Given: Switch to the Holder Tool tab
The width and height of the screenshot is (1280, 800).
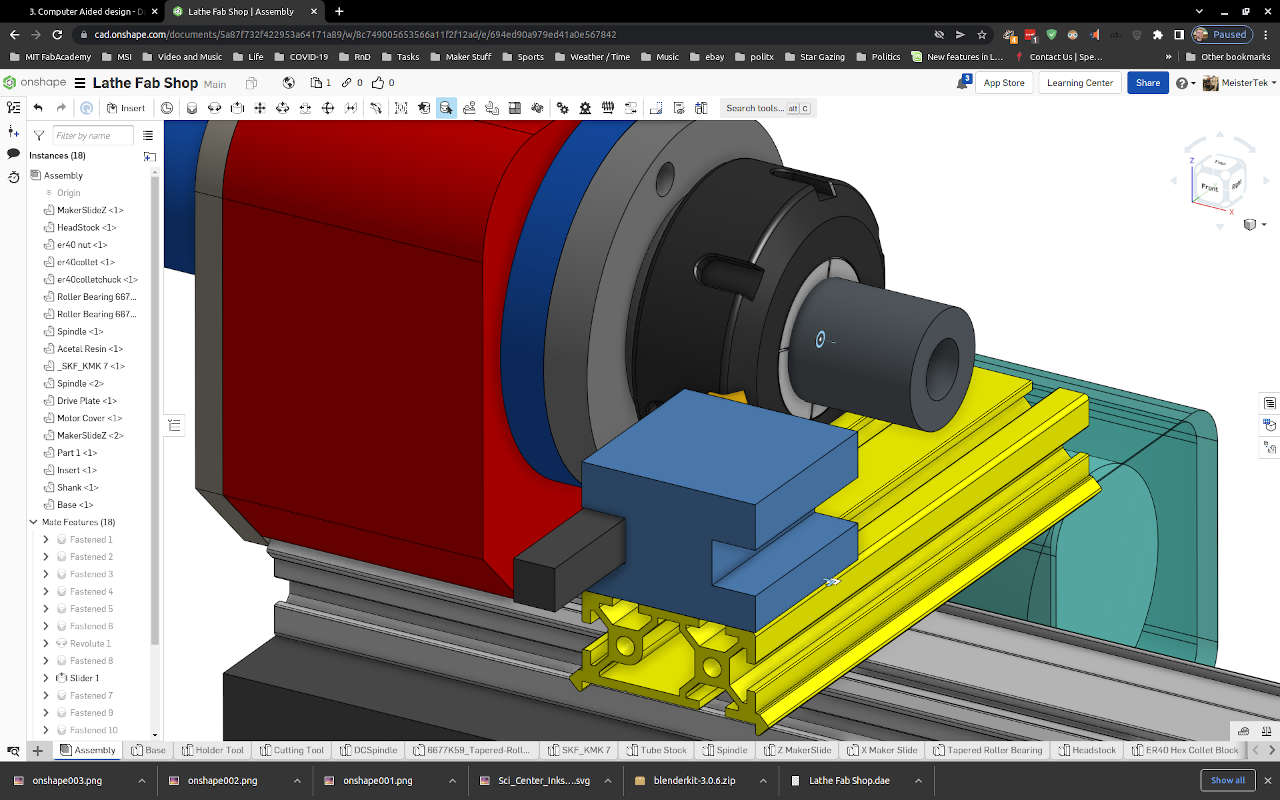Looking at the screenshot, I should (x=213, y=750).
